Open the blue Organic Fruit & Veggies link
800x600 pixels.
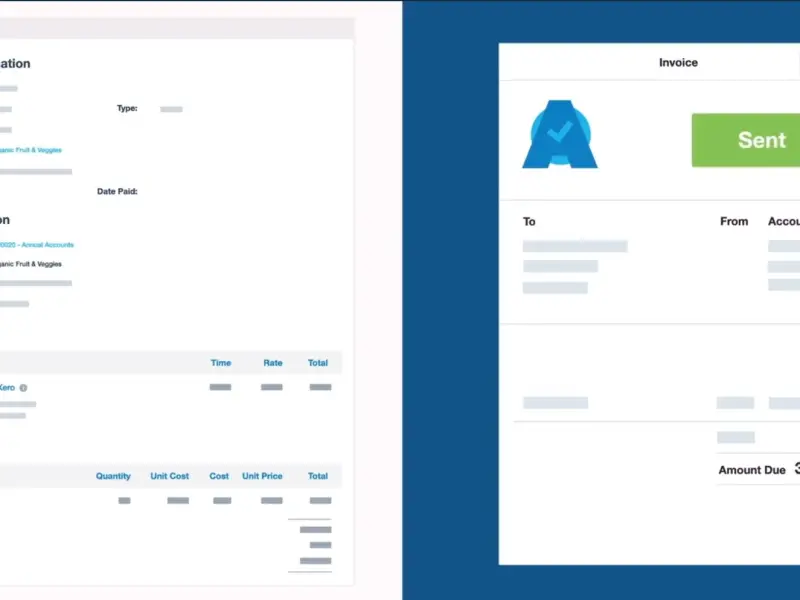tap(30, 150)
